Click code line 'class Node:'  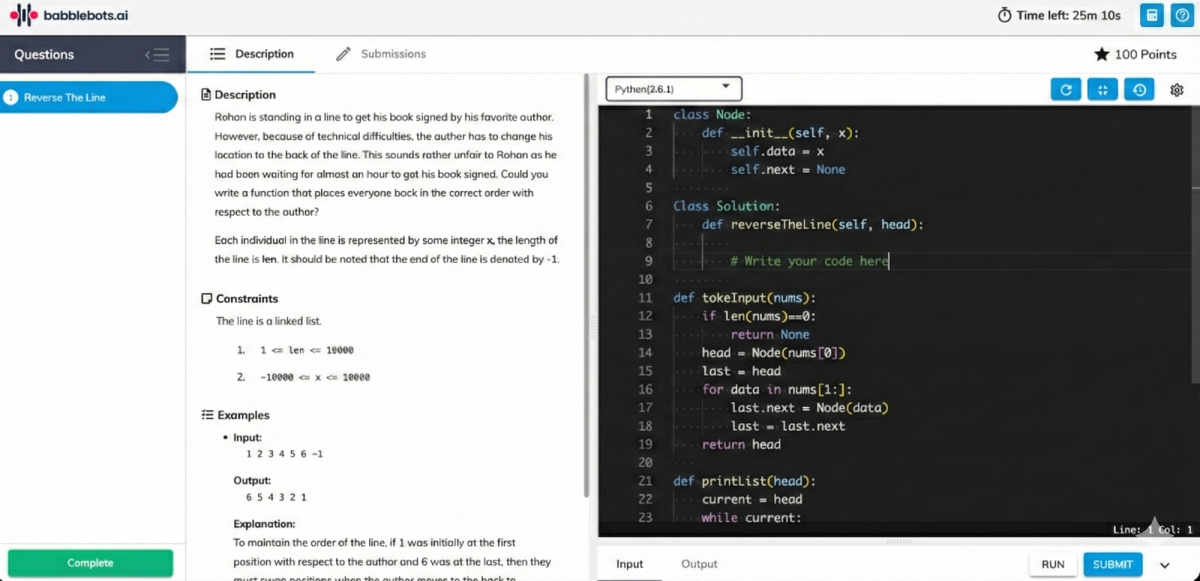click(x=712, y=115)
